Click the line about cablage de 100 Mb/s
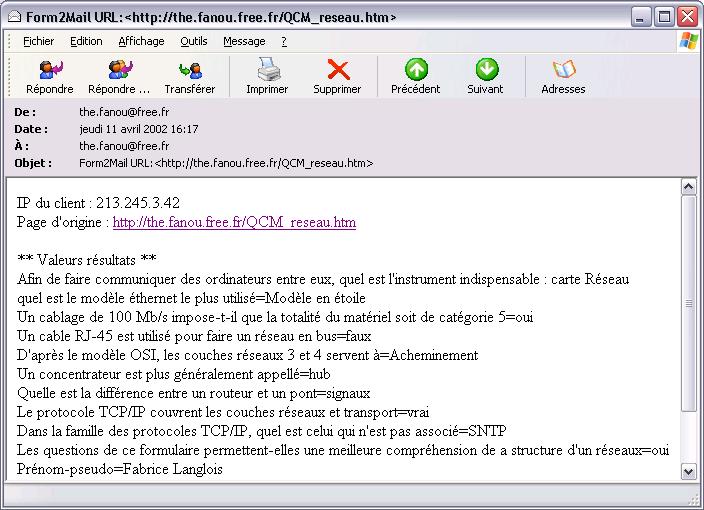 coord(275,317)
